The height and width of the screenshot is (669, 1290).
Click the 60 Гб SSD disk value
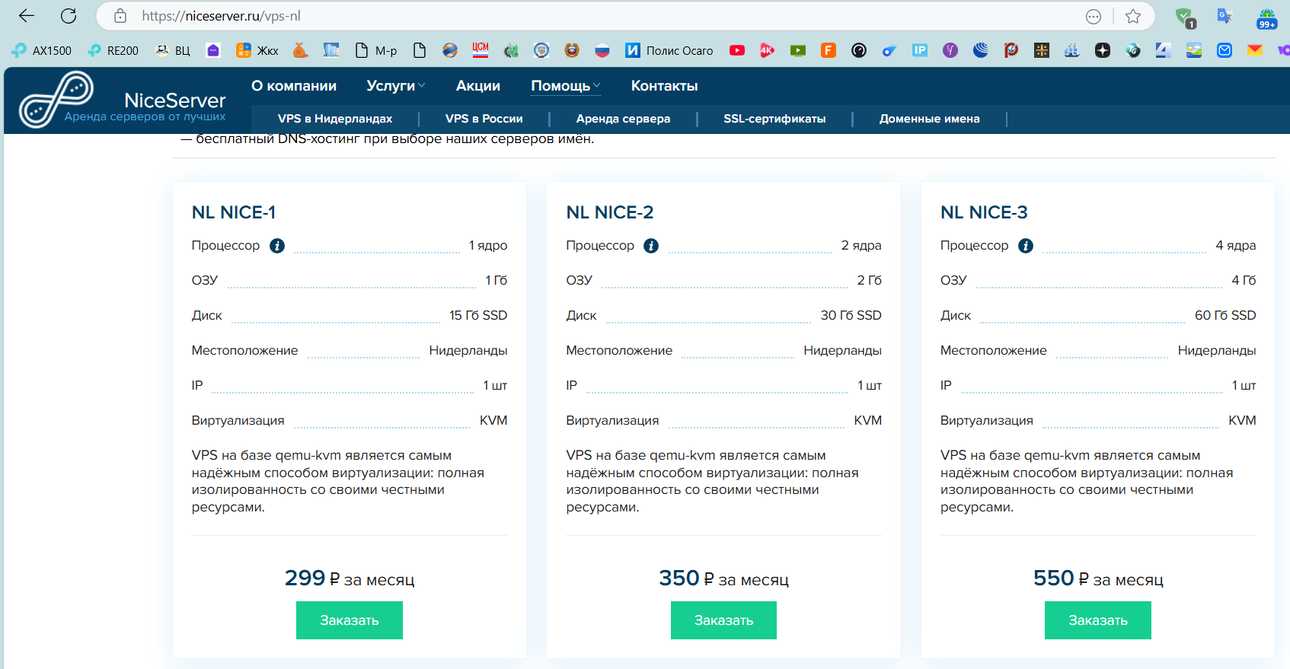1226,315
